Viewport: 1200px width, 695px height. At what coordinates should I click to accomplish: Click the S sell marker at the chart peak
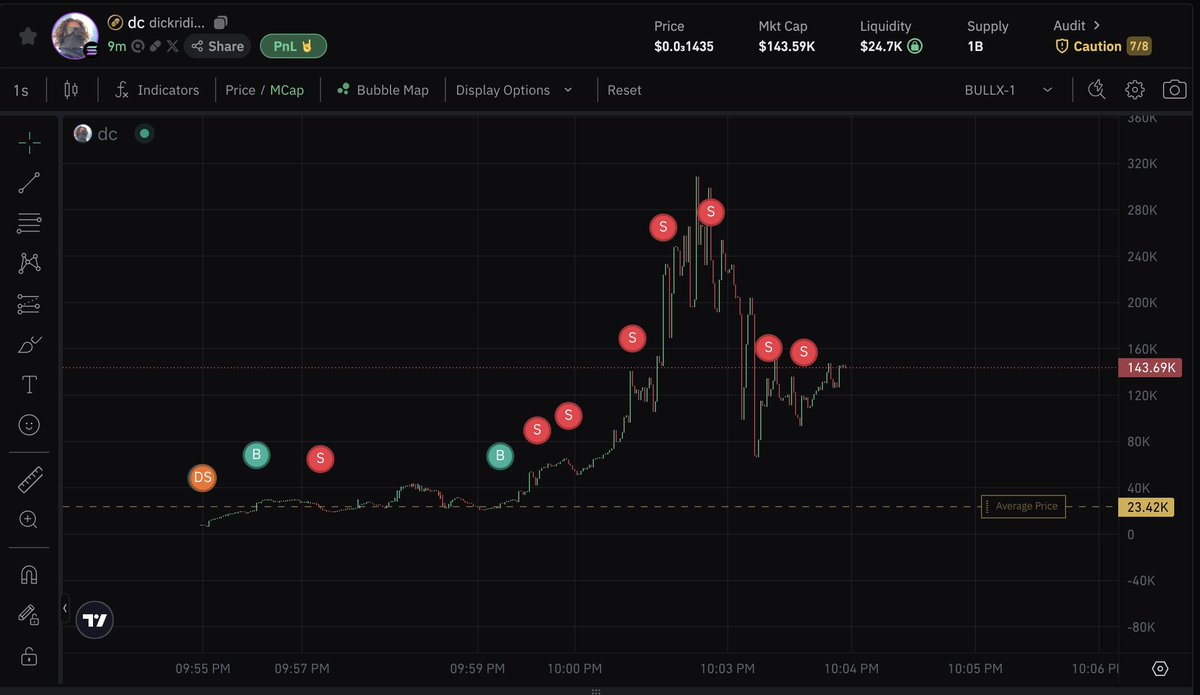pos(710,212)
